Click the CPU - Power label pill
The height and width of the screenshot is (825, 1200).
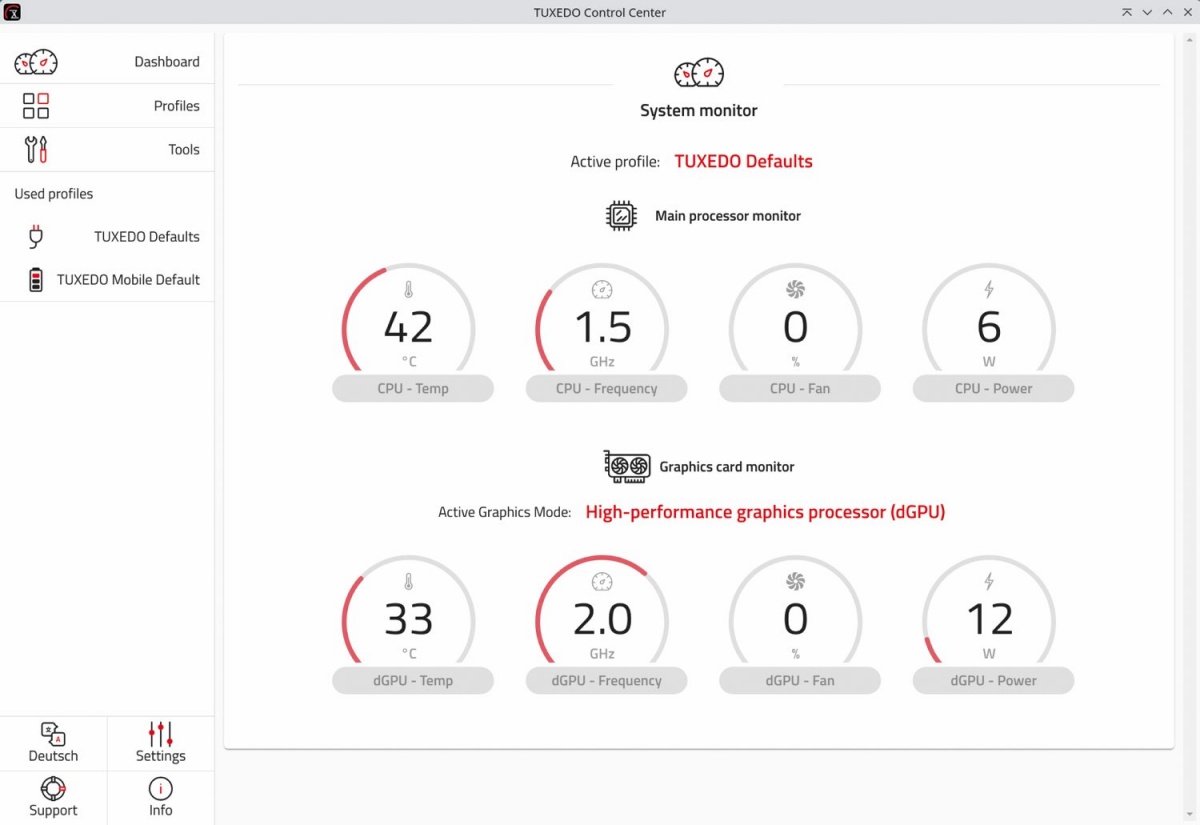tap(993, 389)
